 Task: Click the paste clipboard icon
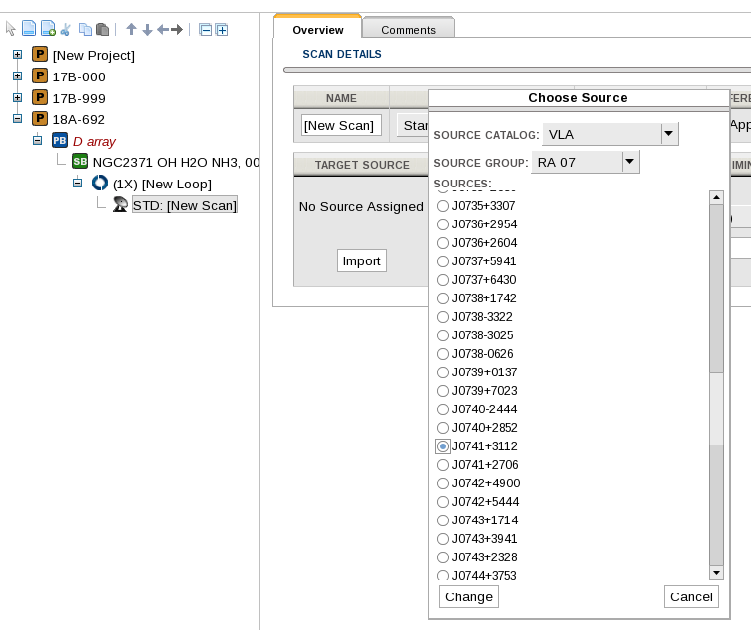coord(102,30)
